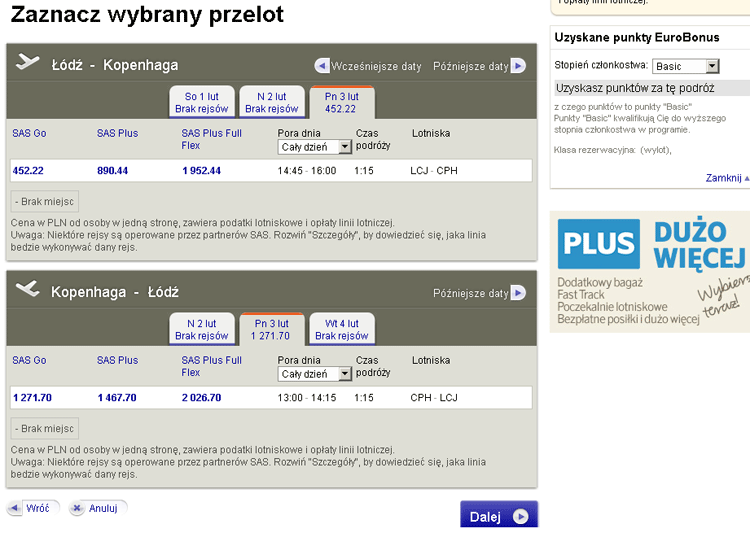Click the PLUS Dużo Więcej advertisement banner
This screenshot has height=533, width=750.
coord(650,272)
